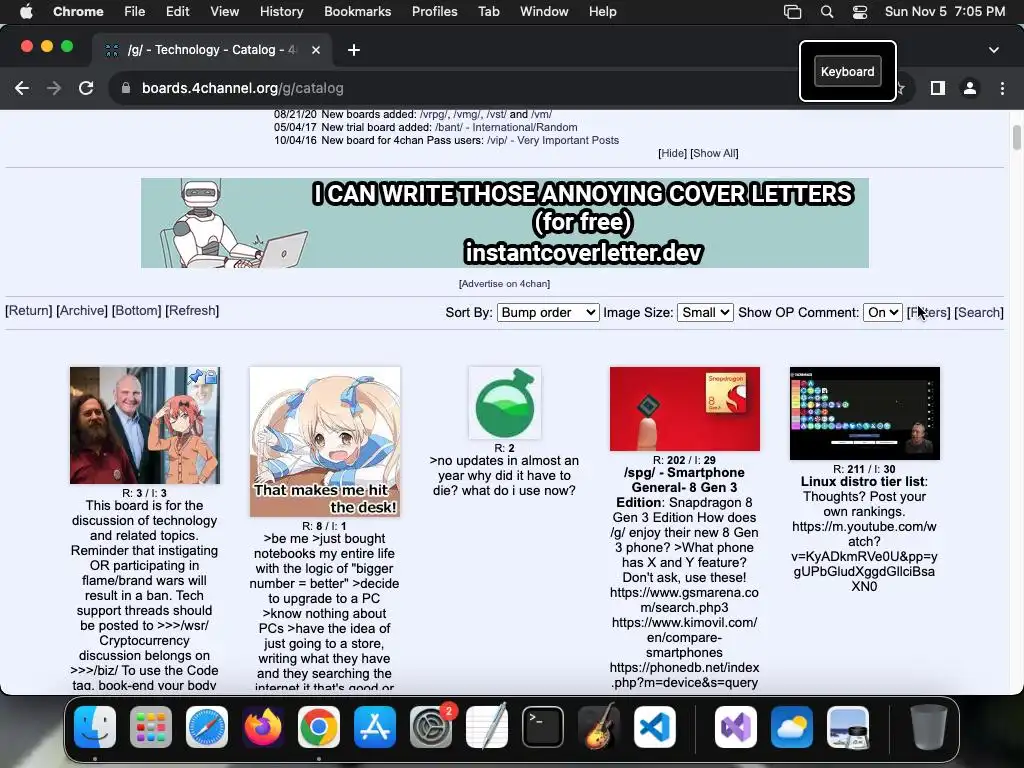Open Launchpad from the dock
The image size is (1024, 768).
[151, 727]
